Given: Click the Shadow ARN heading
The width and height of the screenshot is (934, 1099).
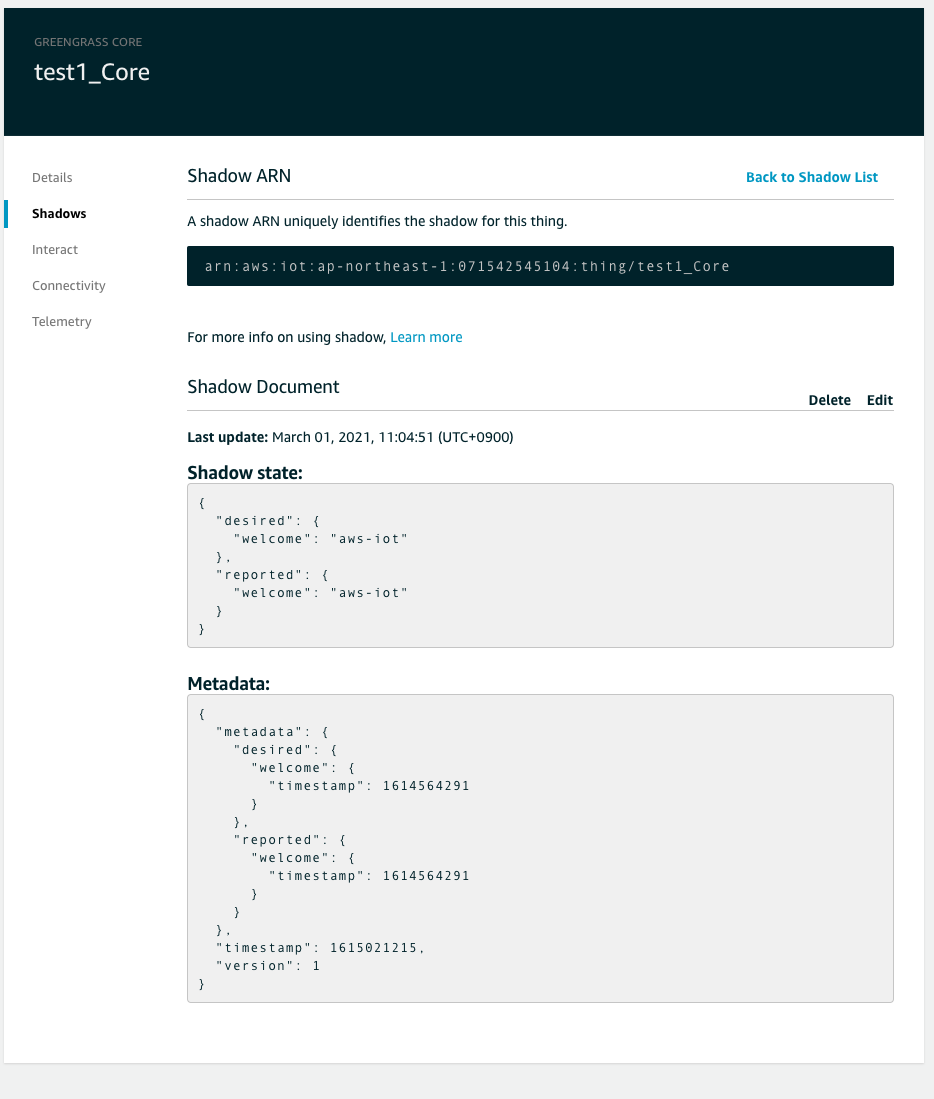Looking at the screenshot, I should coord(239,176).
